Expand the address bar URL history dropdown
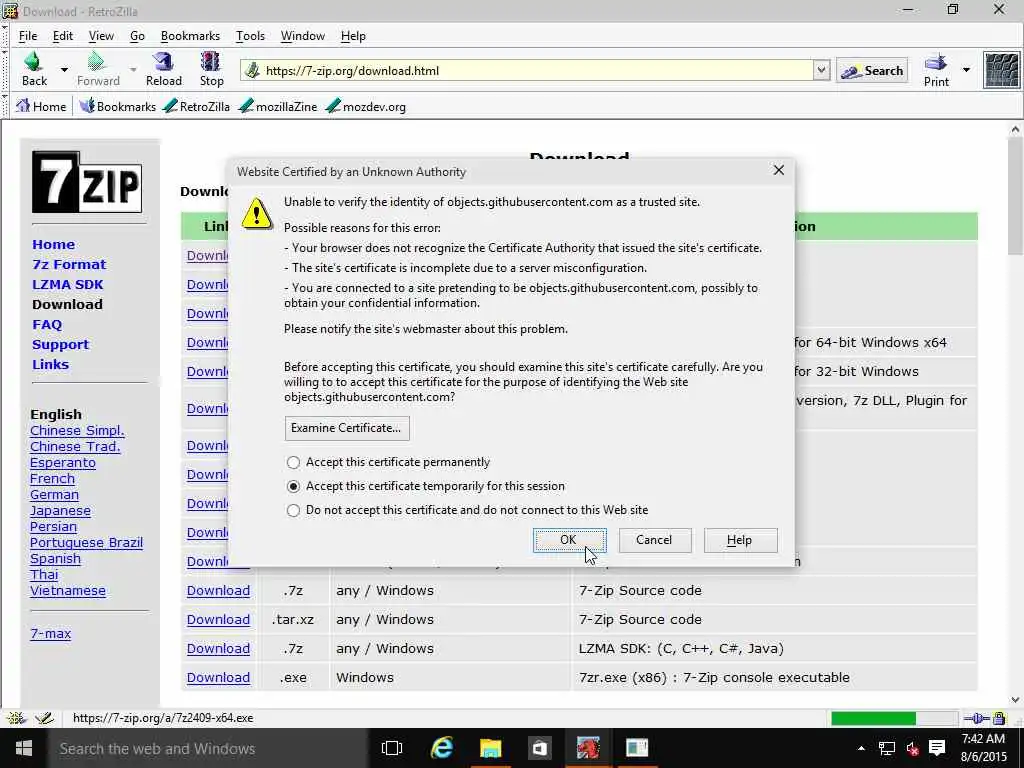 point(821,71)
